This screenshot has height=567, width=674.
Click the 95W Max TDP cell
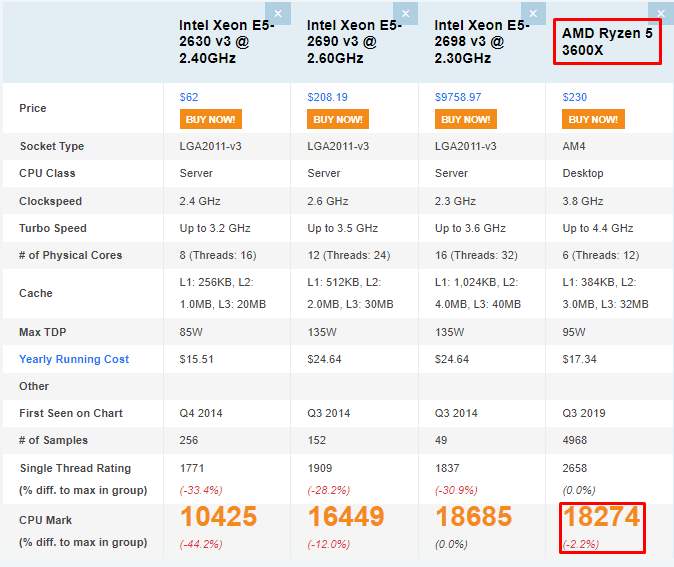click(x=574, y=332)
